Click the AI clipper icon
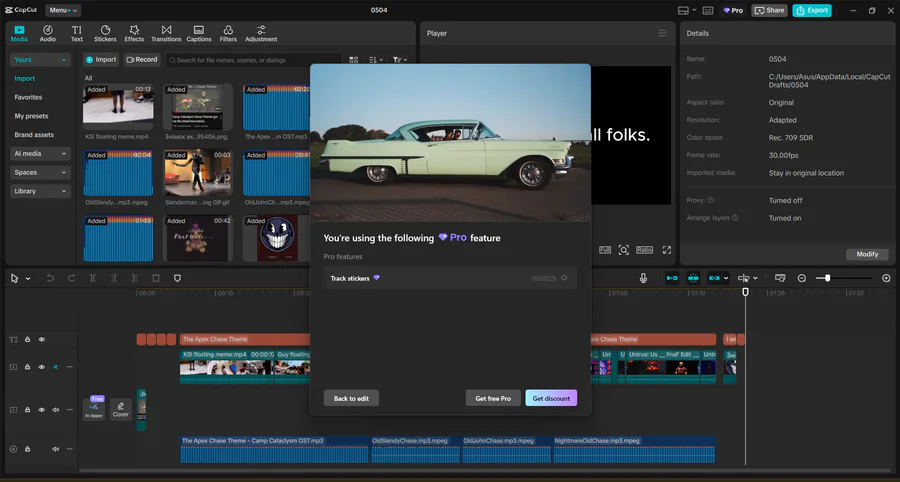900x482 pixels. [x=94, y=409]
